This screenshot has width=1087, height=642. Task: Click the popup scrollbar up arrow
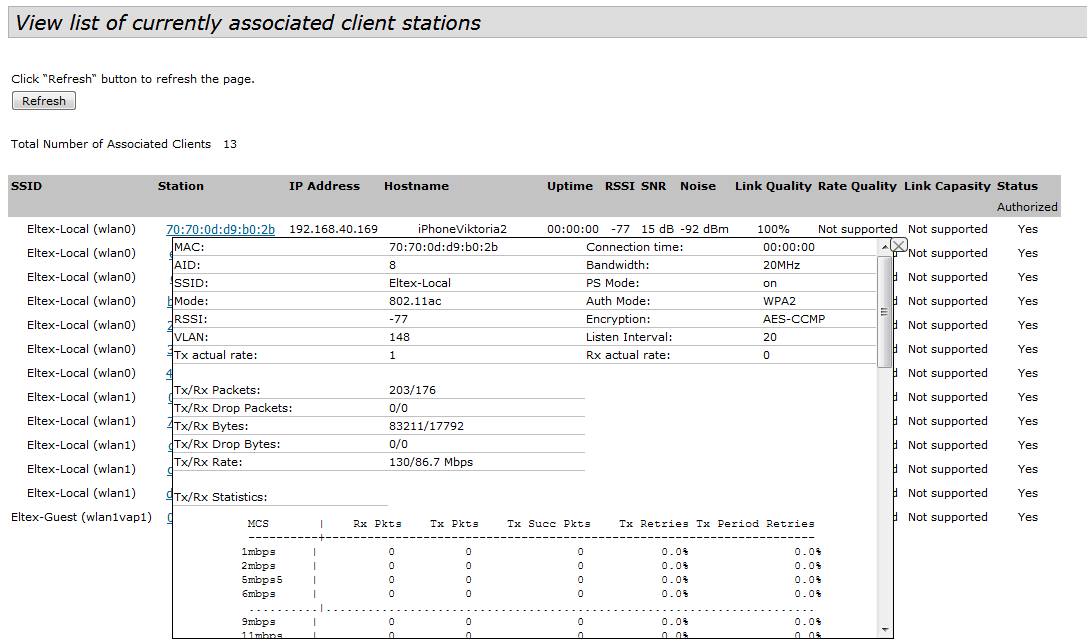(x=885, y=247)
